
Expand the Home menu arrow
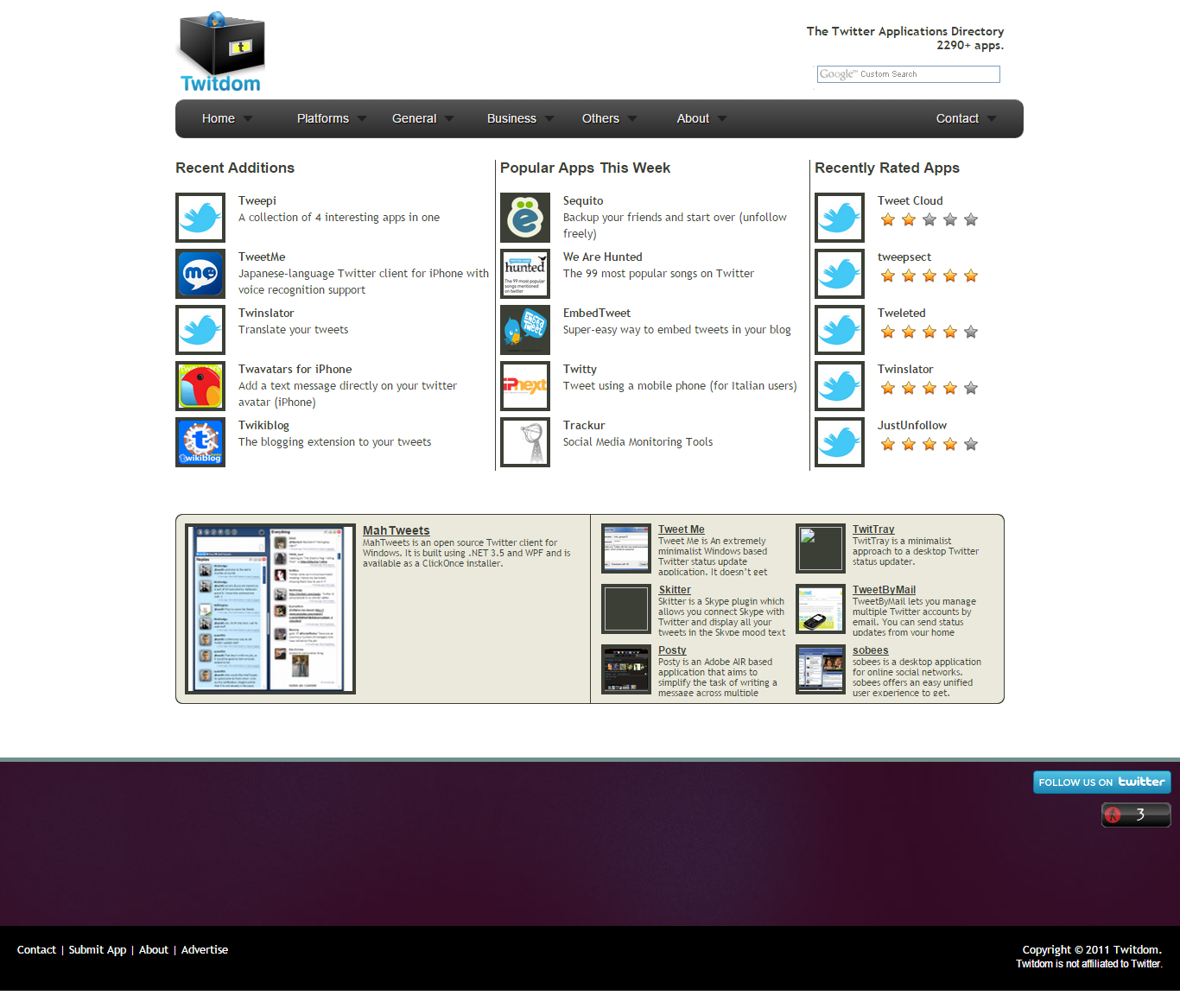point(248,118)
